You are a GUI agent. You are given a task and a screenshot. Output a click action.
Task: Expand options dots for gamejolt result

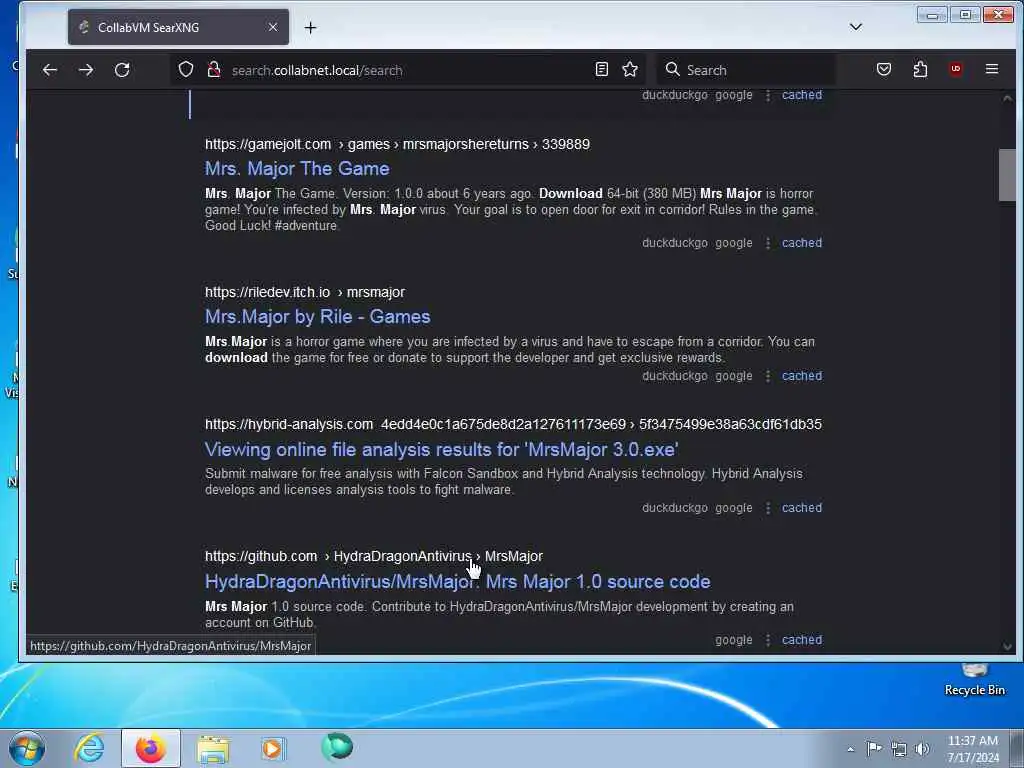(768, 243)
